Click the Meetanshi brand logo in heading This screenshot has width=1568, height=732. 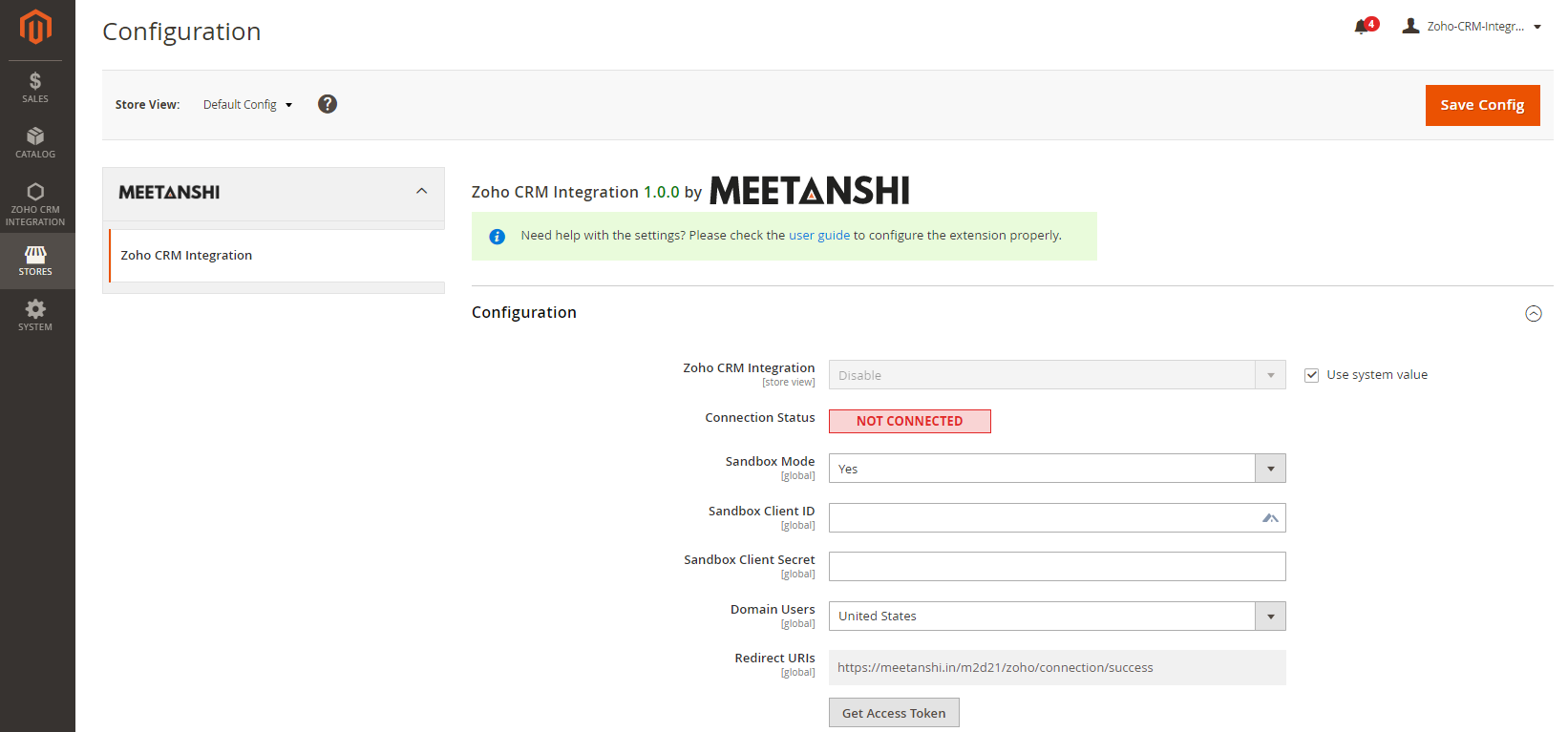(x=810, y=190)
